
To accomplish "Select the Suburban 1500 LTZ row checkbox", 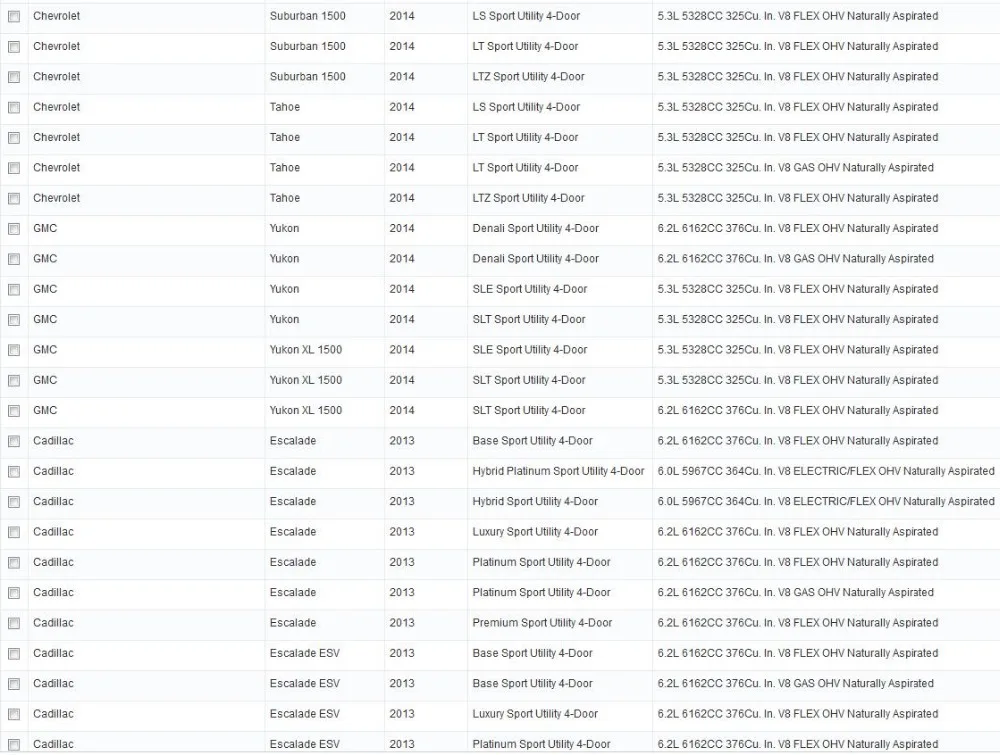I will 14,77.
